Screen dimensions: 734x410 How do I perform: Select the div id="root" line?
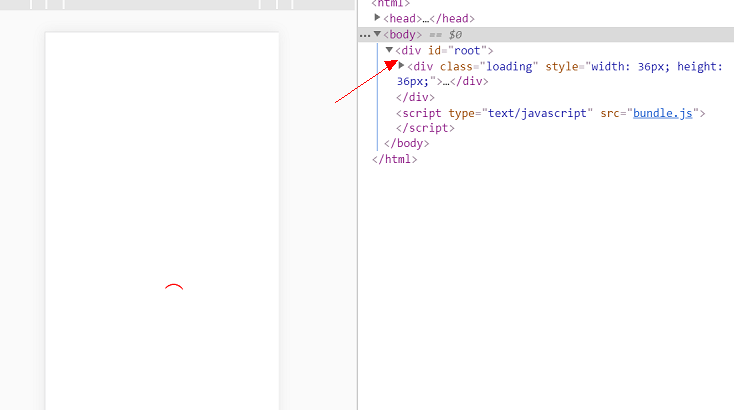point(444,51)
